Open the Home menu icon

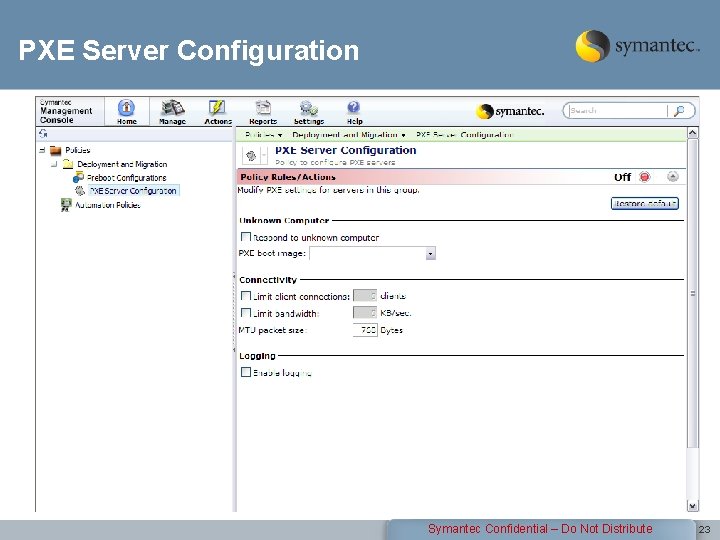[126, 108]
